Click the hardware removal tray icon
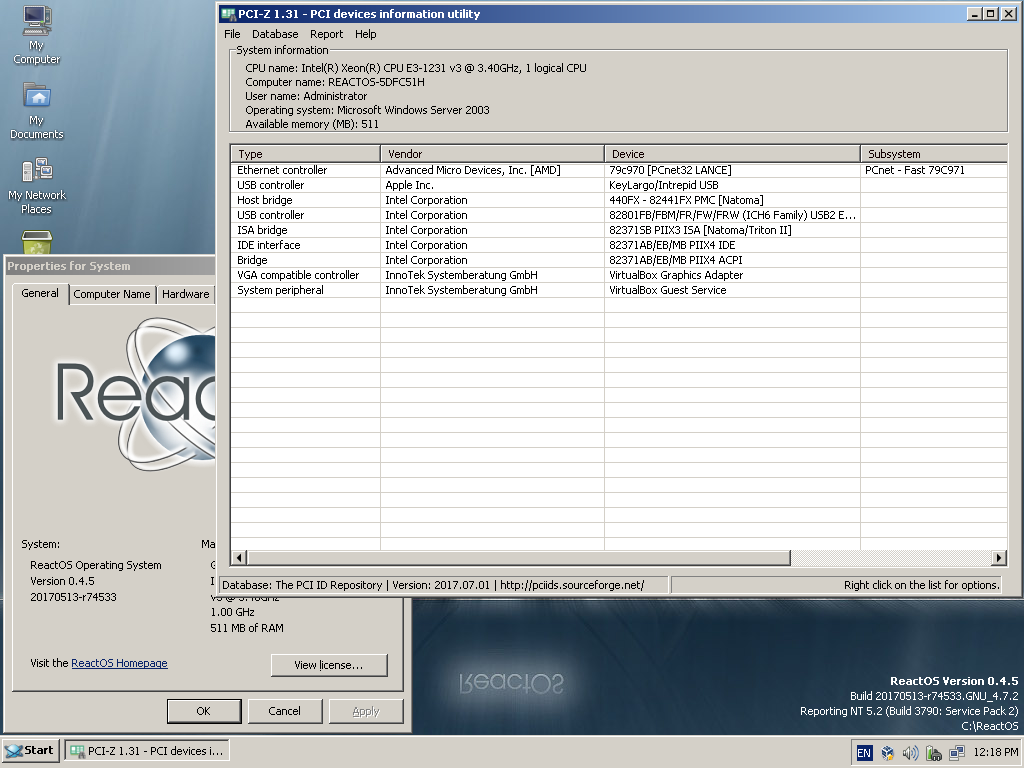The image size is (1024, 768). coord(933,753)
